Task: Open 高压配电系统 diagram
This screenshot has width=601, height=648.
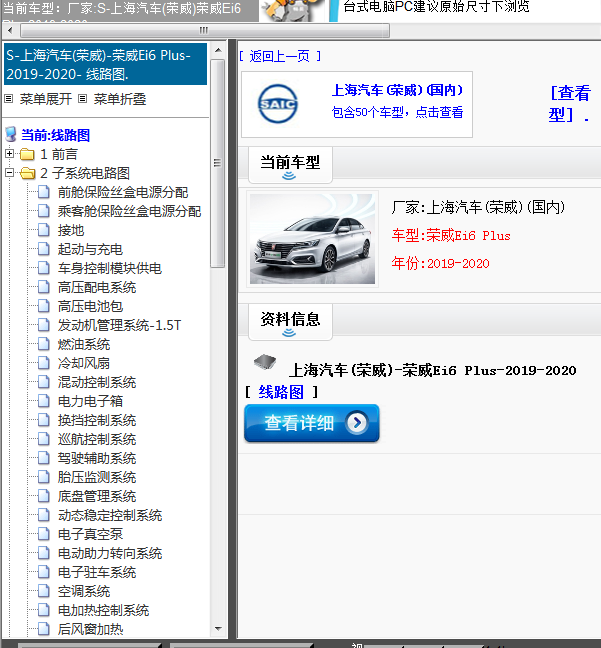Action: click(x=97, y=287)
